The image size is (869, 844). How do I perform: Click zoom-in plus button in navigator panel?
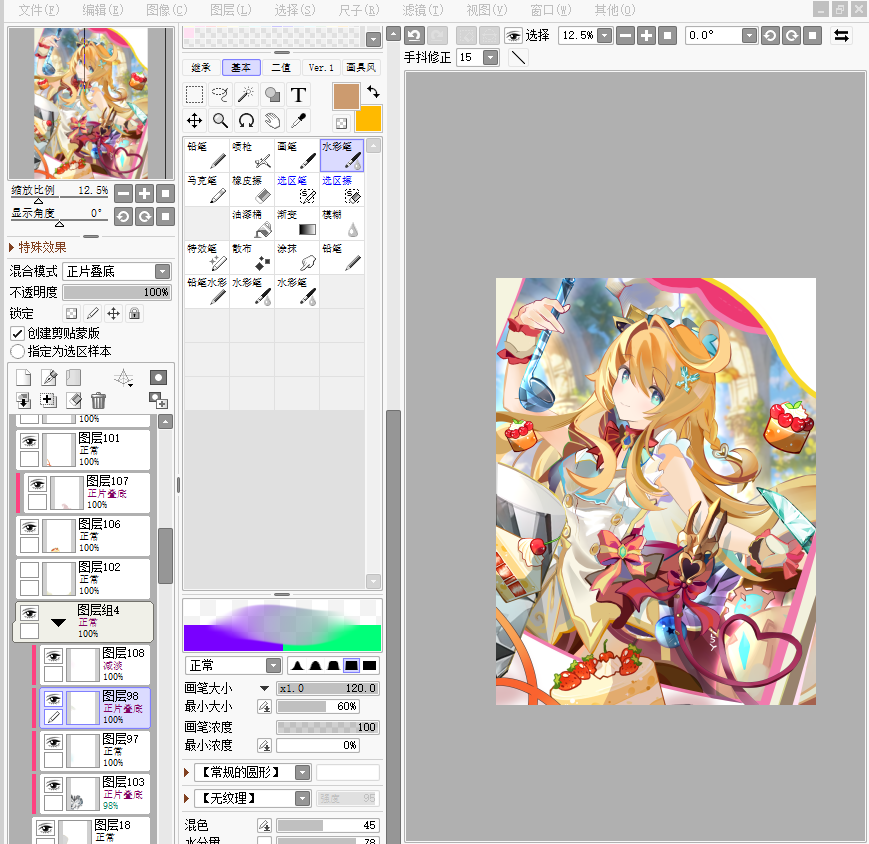point(144,193)
